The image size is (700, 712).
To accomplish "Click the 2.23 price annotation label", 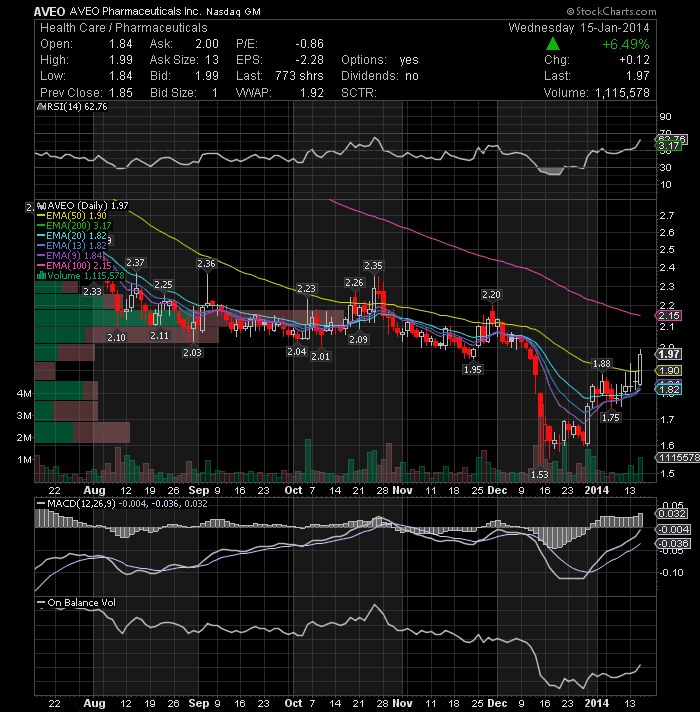I will coord(306,288).
